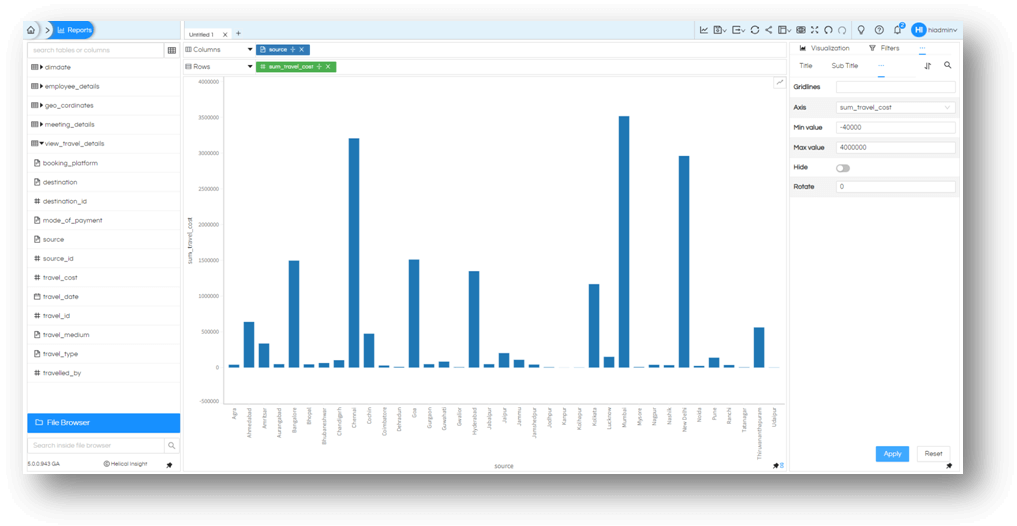
Task: Open the Axis sum_travel_cost dropdown
Action: (895, 108)
